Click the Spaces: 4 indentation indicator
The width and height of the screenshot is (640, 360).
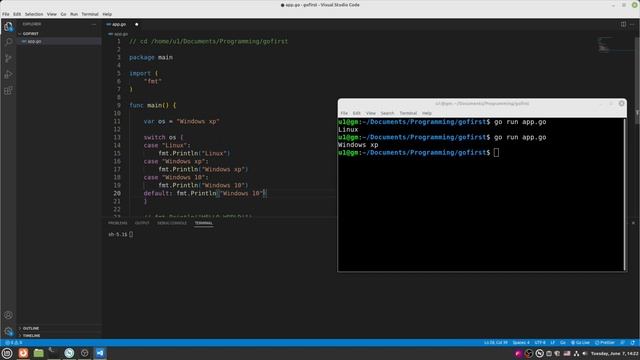coord(521,343)
